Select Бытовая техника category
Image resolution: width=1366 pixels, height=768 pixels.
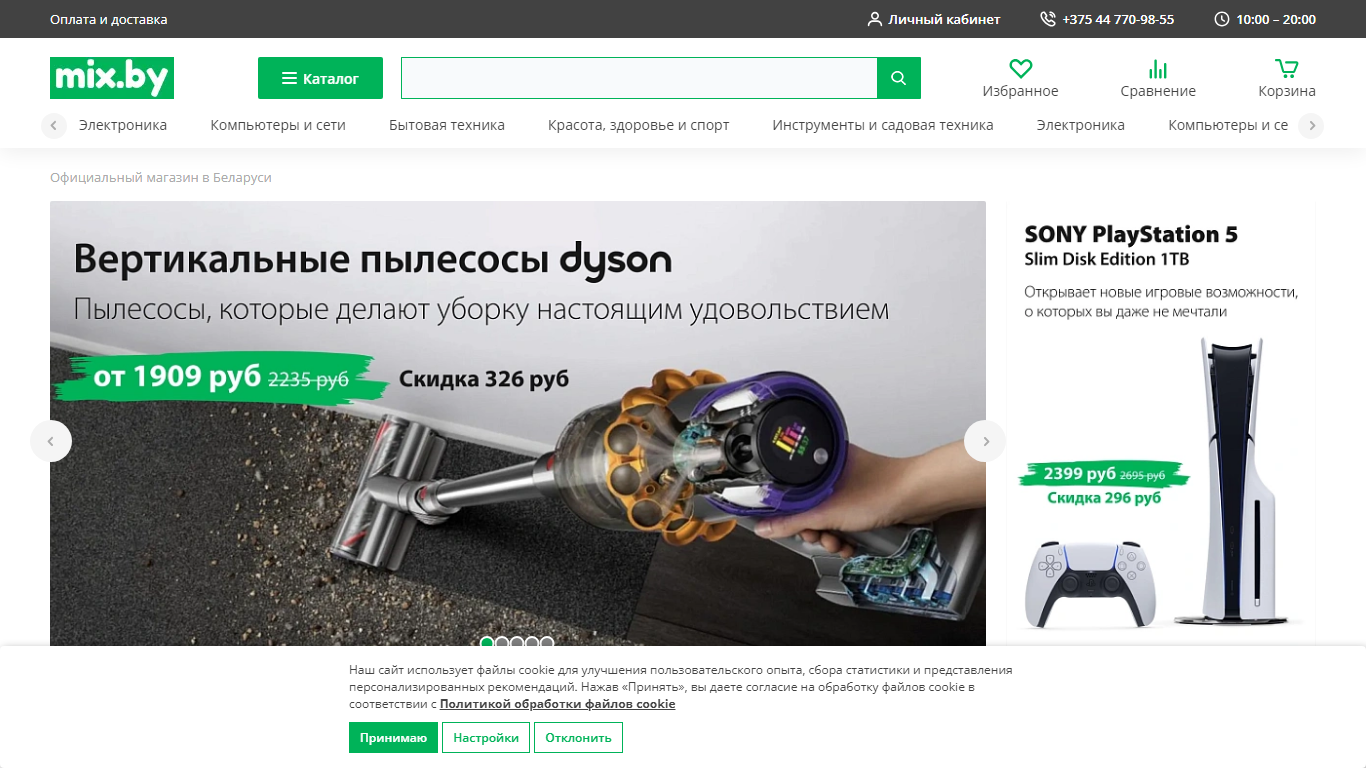447,125
